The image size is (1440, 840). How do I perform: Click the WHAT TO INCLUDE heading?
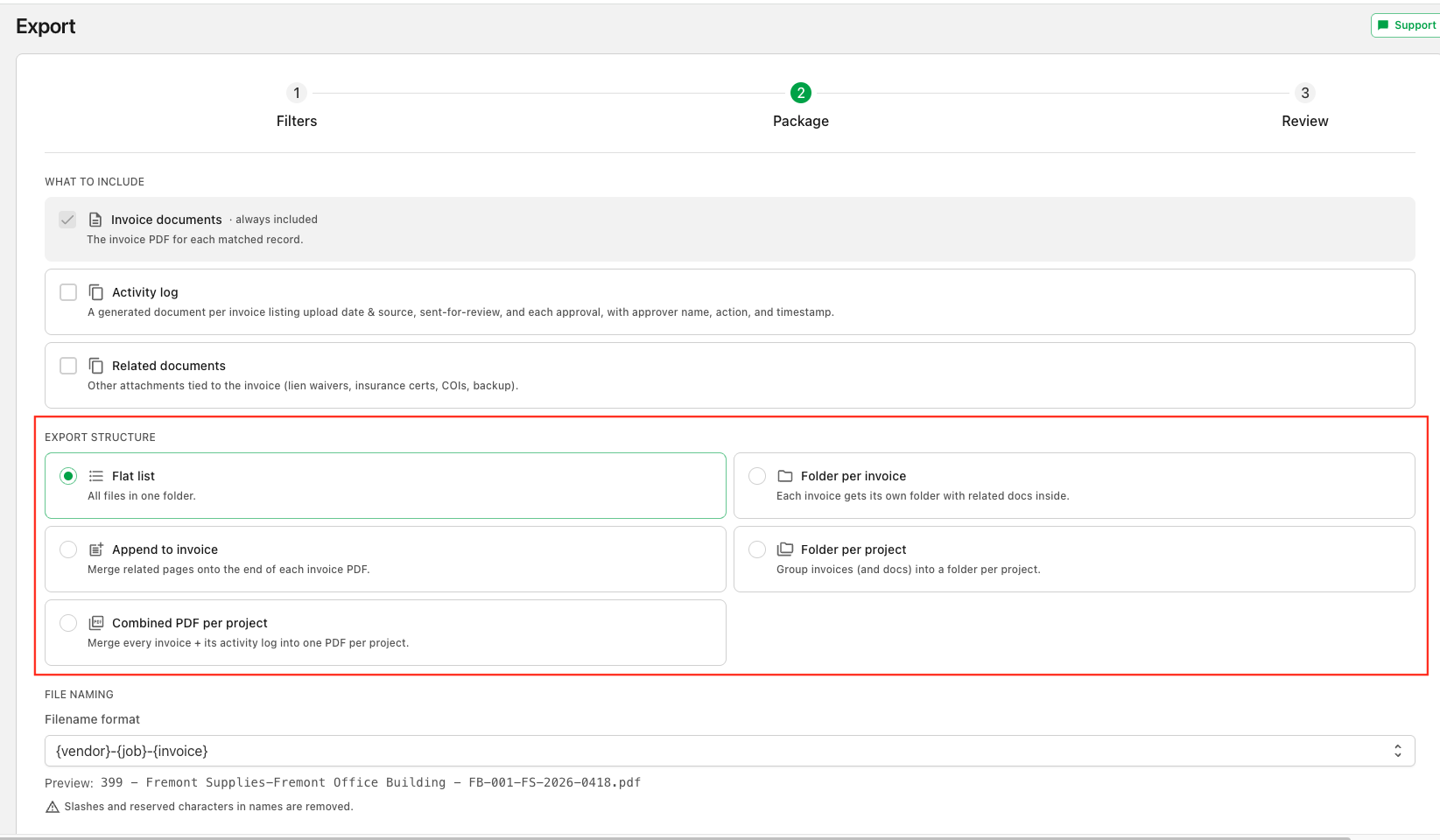(95, 182)
